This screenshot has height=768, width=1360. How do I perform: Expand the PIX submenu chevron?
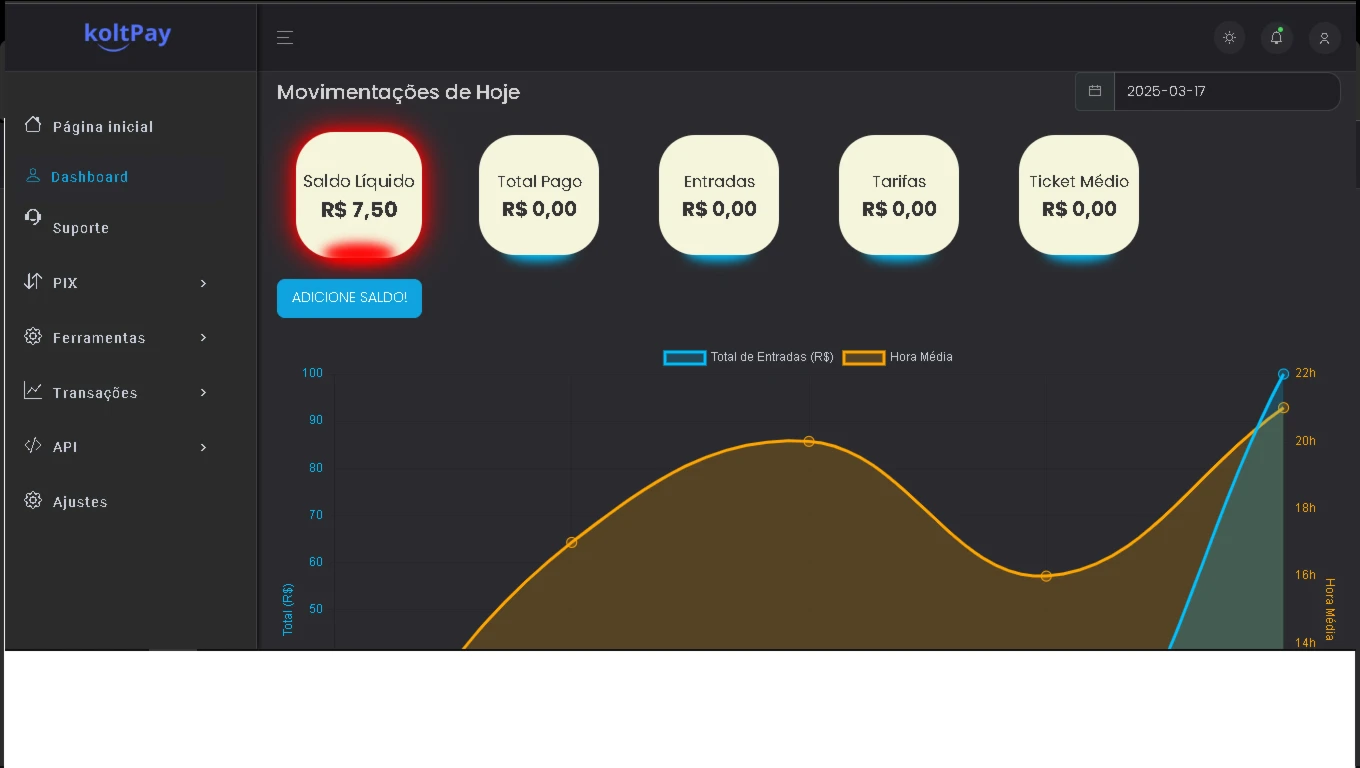coord(203,283)
